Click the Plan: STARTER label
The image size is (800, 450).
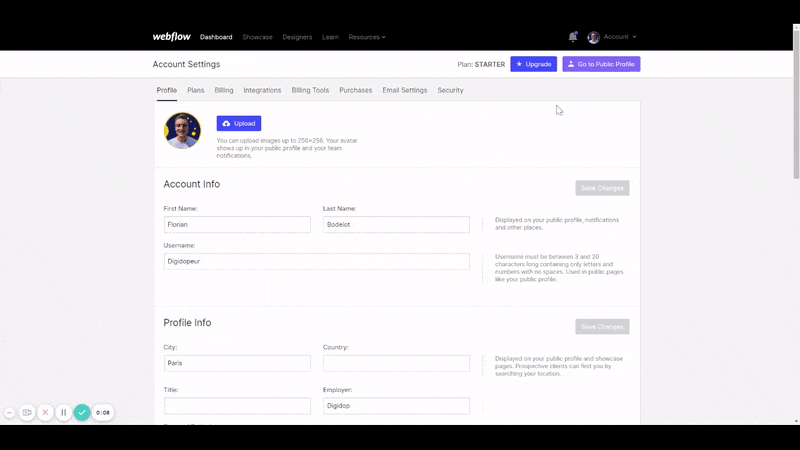click(481, 64)
